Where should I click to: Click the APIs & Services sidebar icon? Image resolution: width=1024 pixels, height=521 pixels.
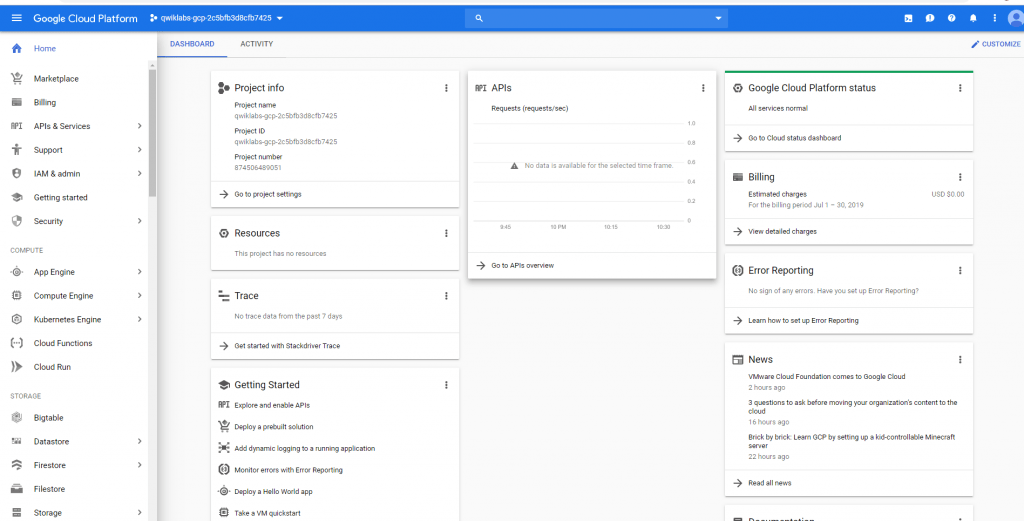[x=17, y=126]
